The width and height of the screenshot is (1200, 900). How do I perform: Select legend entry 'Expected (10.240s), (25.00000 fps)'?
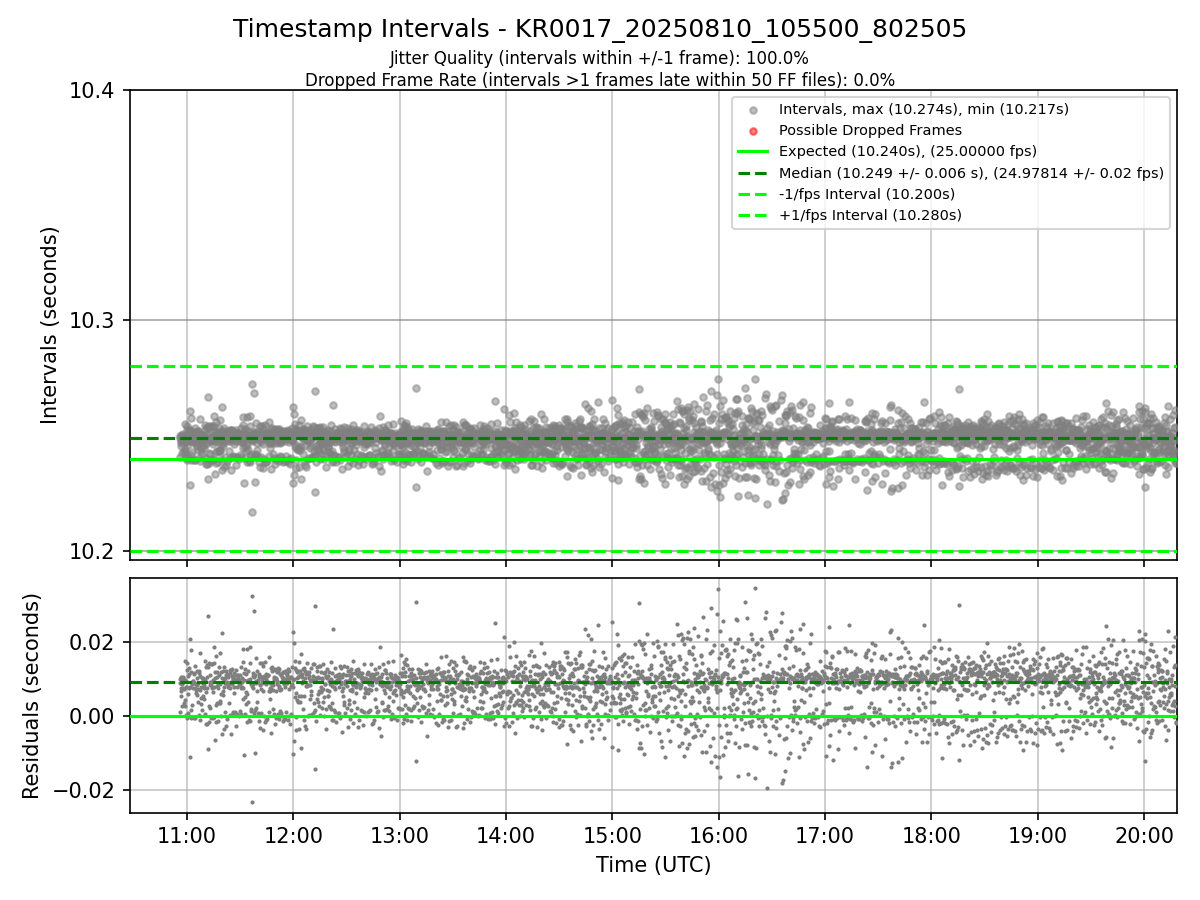tap(908, 151)
